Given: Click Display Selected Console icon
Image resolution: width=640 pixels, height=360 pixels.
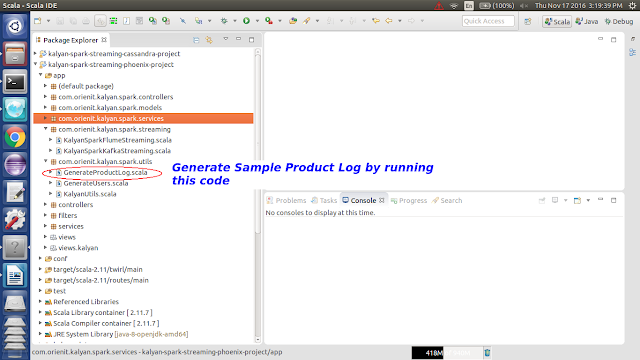Looking at the screenshot, I should coord(555,200).
